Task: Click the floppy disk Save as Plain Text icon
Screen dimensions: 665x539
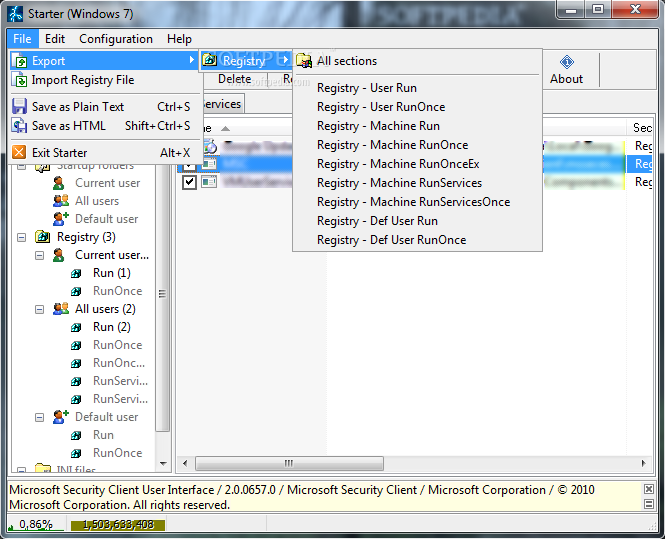Action: click(19, 106)
